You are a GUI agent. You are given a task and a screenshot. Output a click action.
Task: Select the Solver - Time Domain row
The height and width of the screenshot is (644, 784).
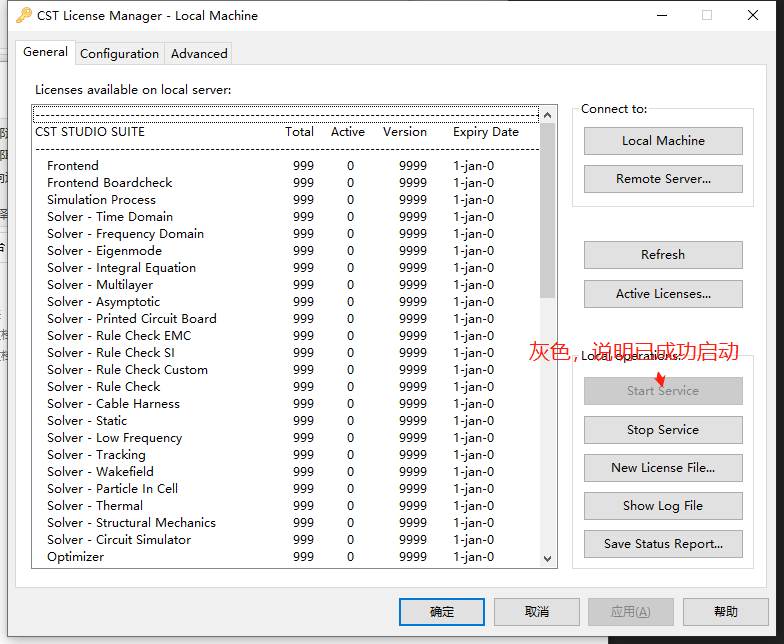(x=286, y=216)
